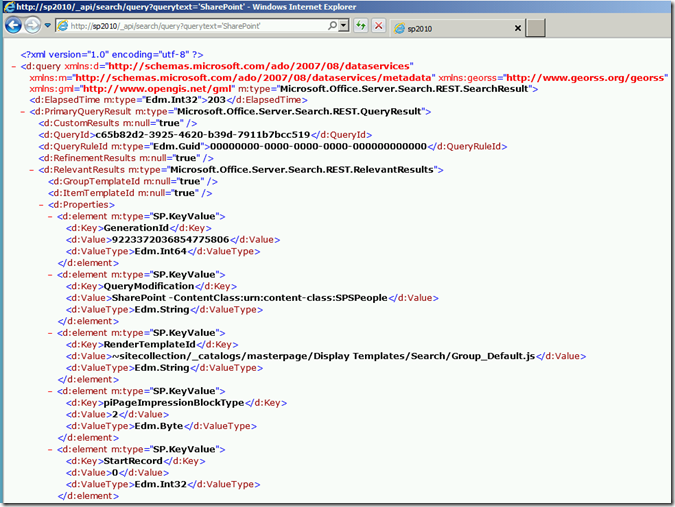675x507 pixels.
Task: Click the georss namespace URL
Action: coord(586,78)
